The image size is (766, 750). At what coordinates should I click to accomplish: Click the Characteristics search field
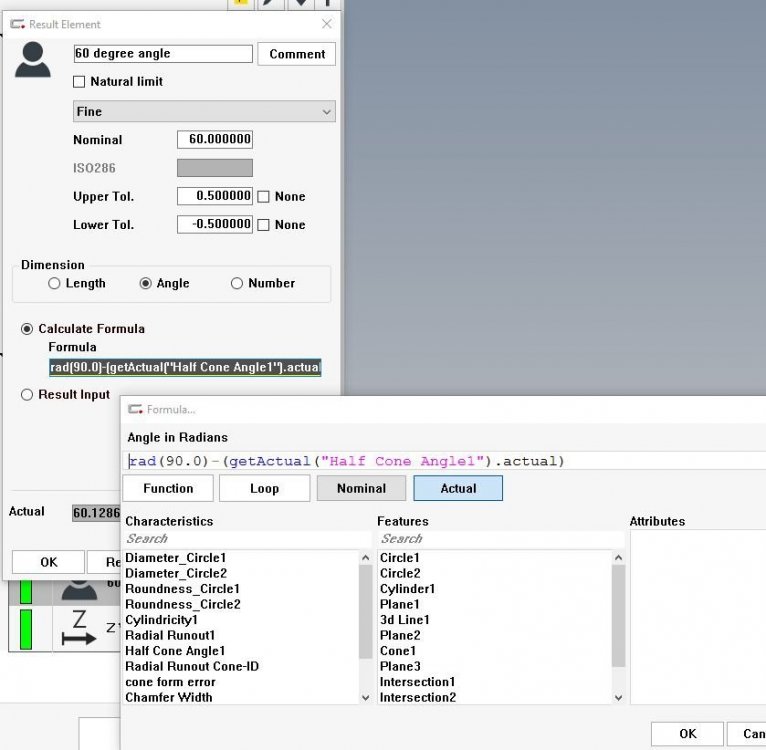246,539
